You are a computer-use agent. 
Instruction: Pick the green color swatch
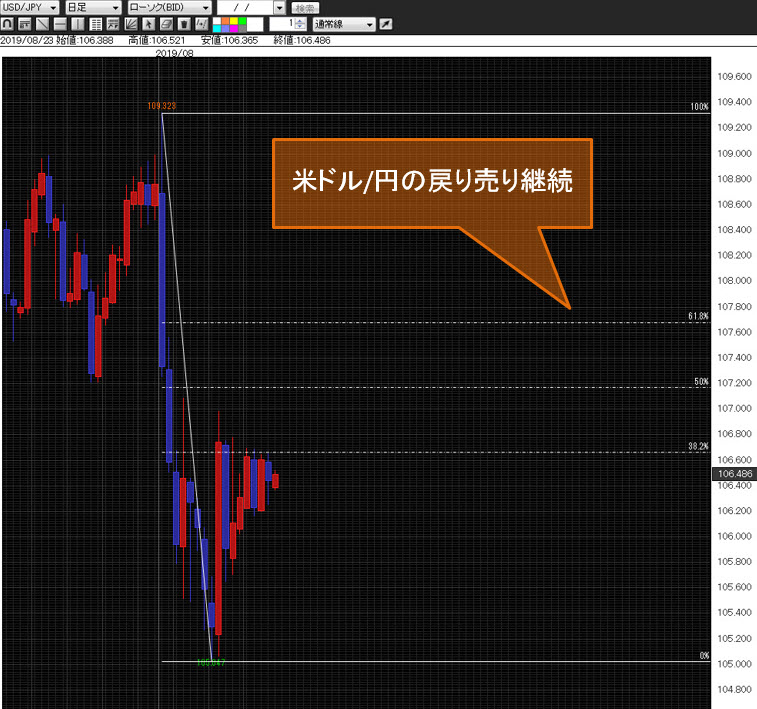click(242, 21)
